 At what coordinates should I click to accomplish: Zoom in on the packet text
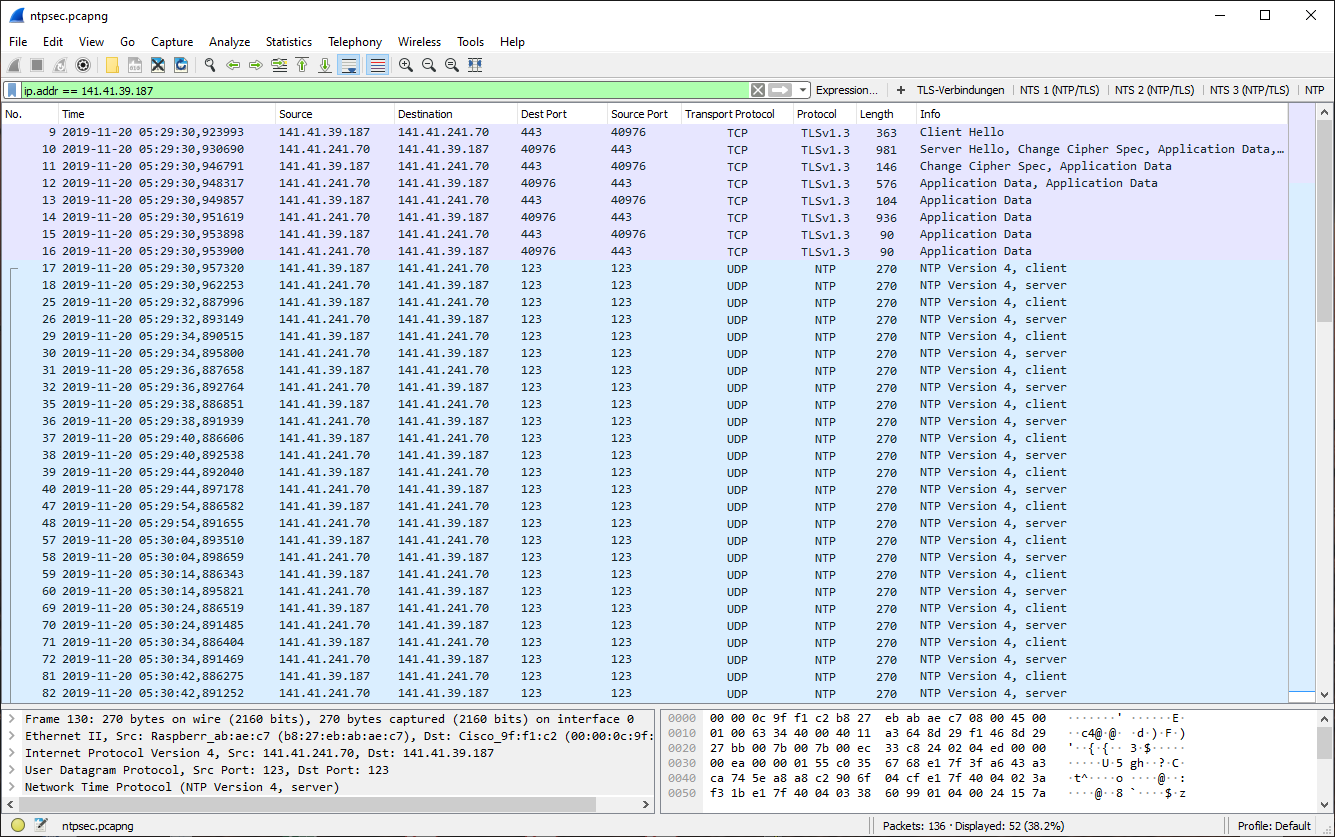point(406,65)
